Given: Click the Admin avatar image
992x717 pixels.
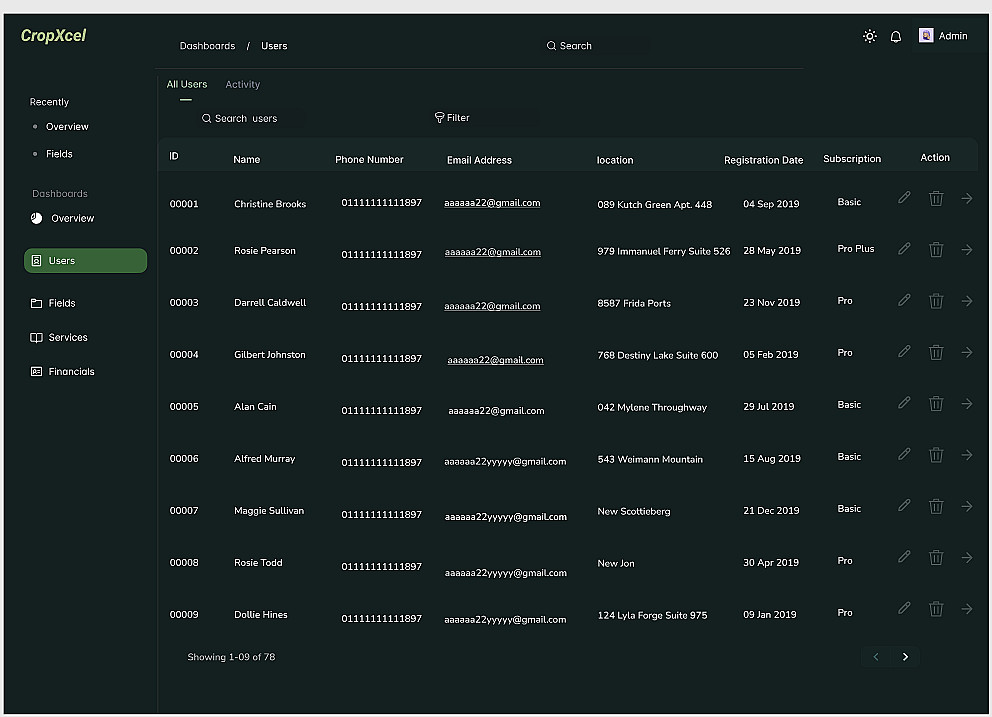Looking at the screenshot, I should pos(926,35).
